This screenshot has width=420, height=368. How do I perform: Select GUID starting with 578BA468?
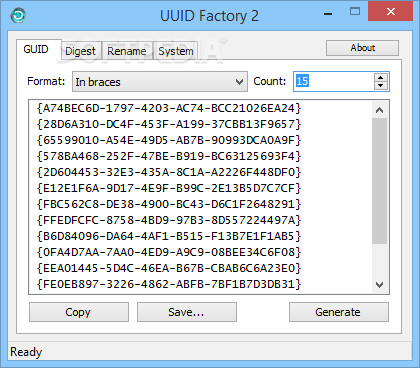169,156
